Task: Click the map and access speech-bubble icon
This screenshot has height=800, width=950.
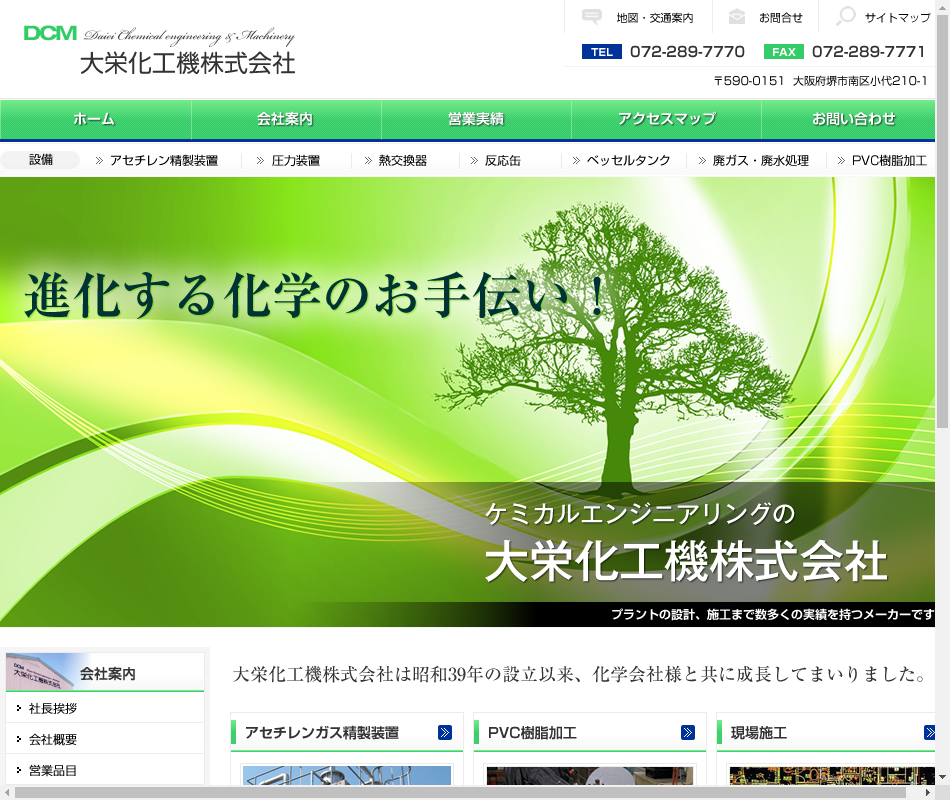Action: tap(592, 17)
